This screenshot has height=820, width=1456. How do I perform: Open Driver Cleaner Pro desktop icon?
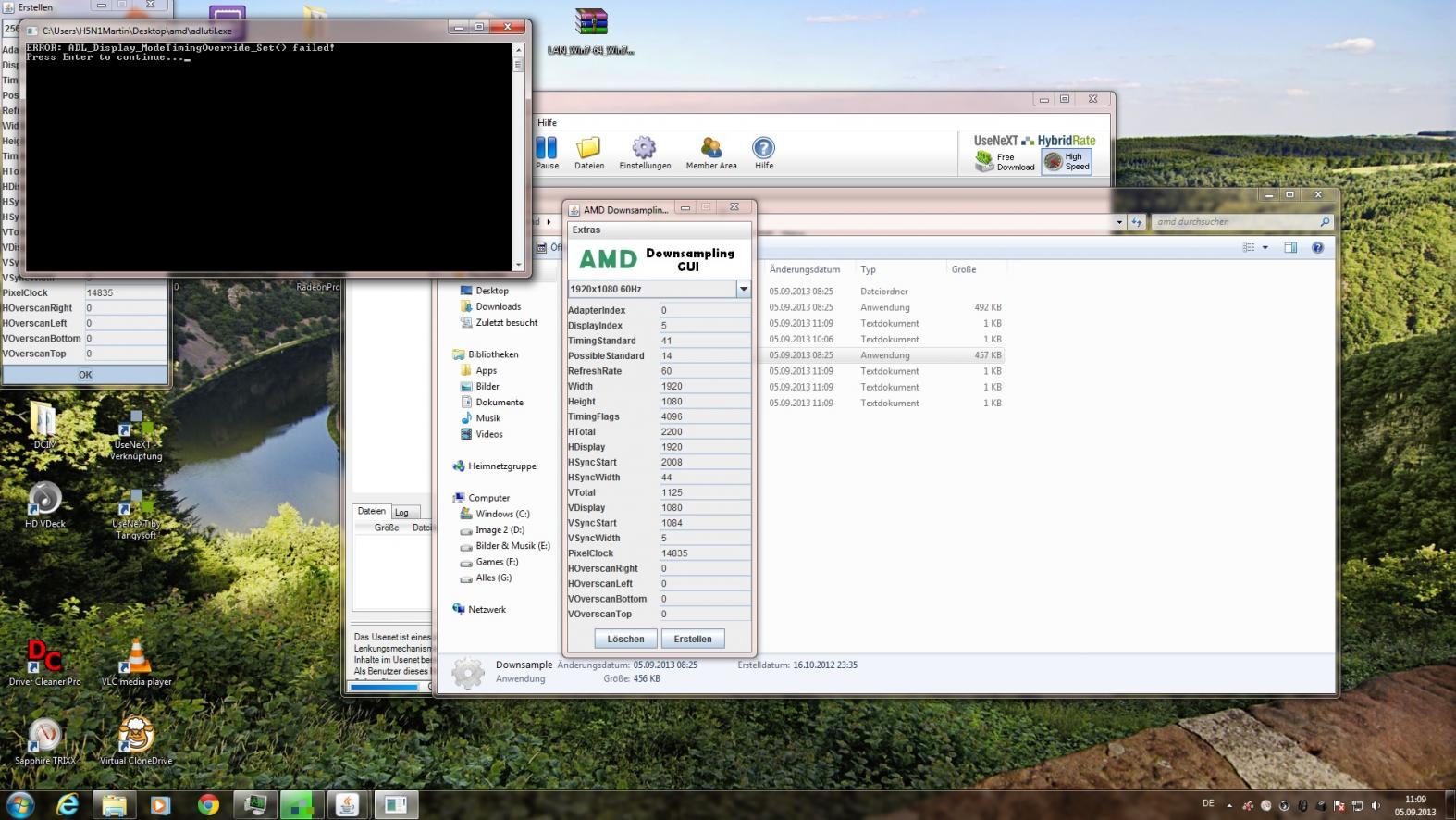point(44,663)
